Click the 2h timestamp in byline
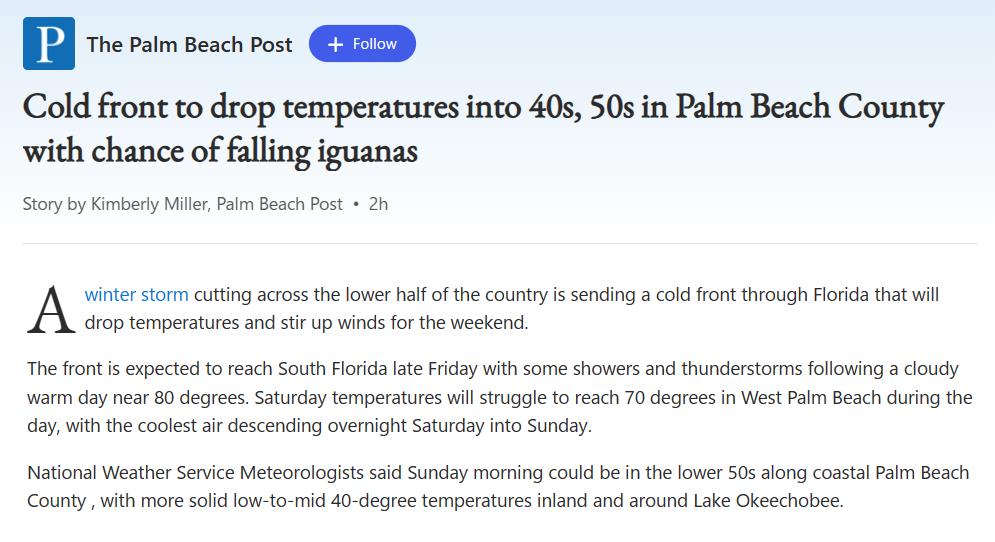Viewport: 995px width, 542px height. [378, 204]
